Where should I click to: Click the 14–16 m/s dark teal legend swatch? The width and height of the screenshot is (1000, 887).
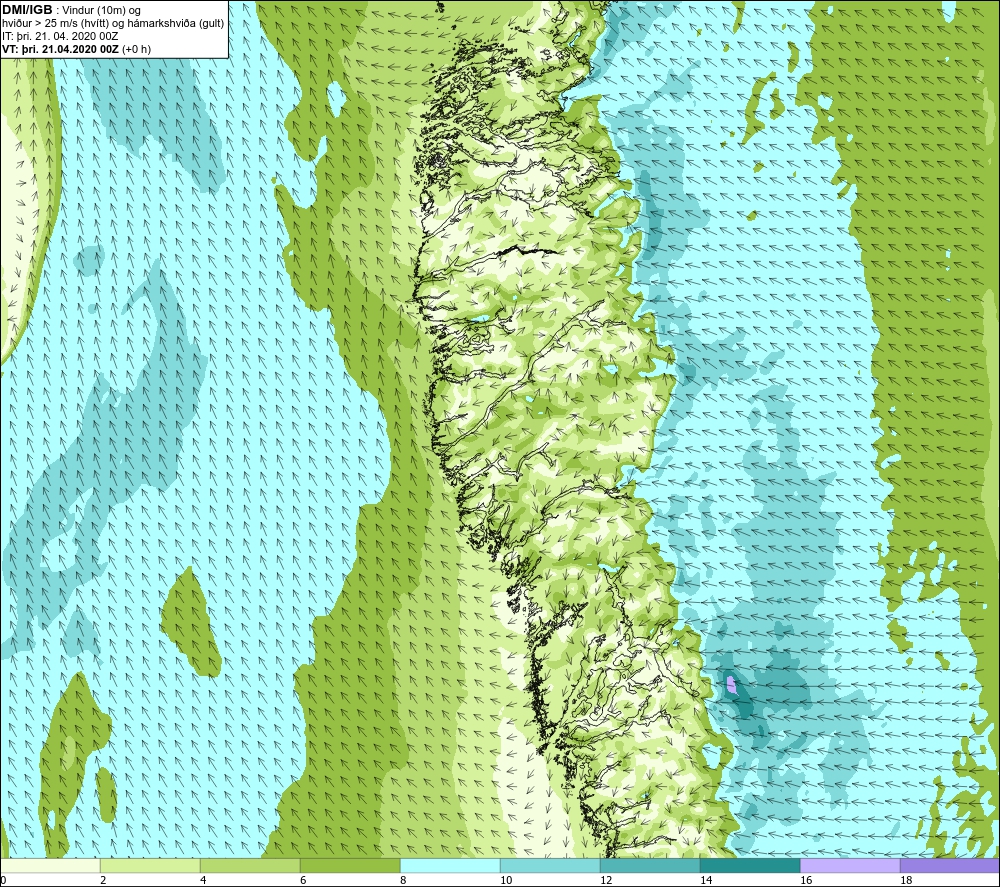(750, 865)
